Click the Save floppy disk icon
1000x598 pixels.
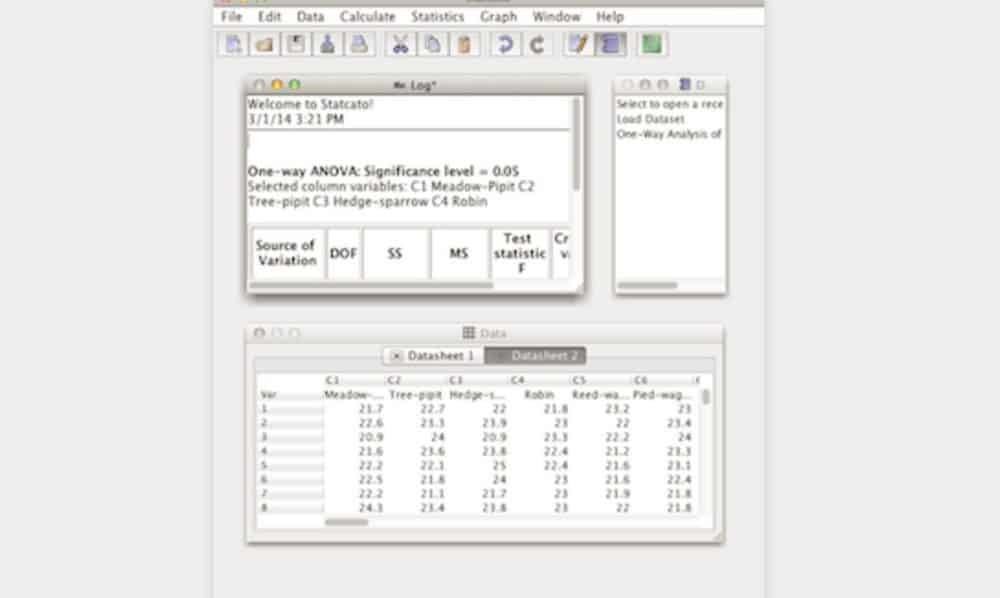296,44
